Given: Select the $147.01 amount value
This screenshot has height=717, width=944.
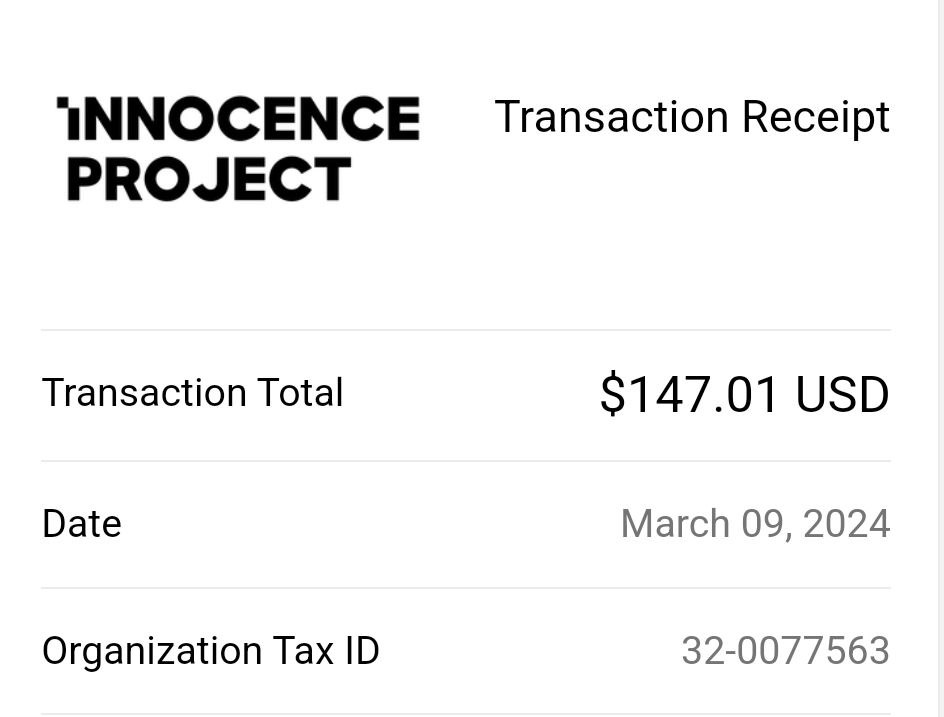Looking at the screenshot, I should (x=689, y=394).
